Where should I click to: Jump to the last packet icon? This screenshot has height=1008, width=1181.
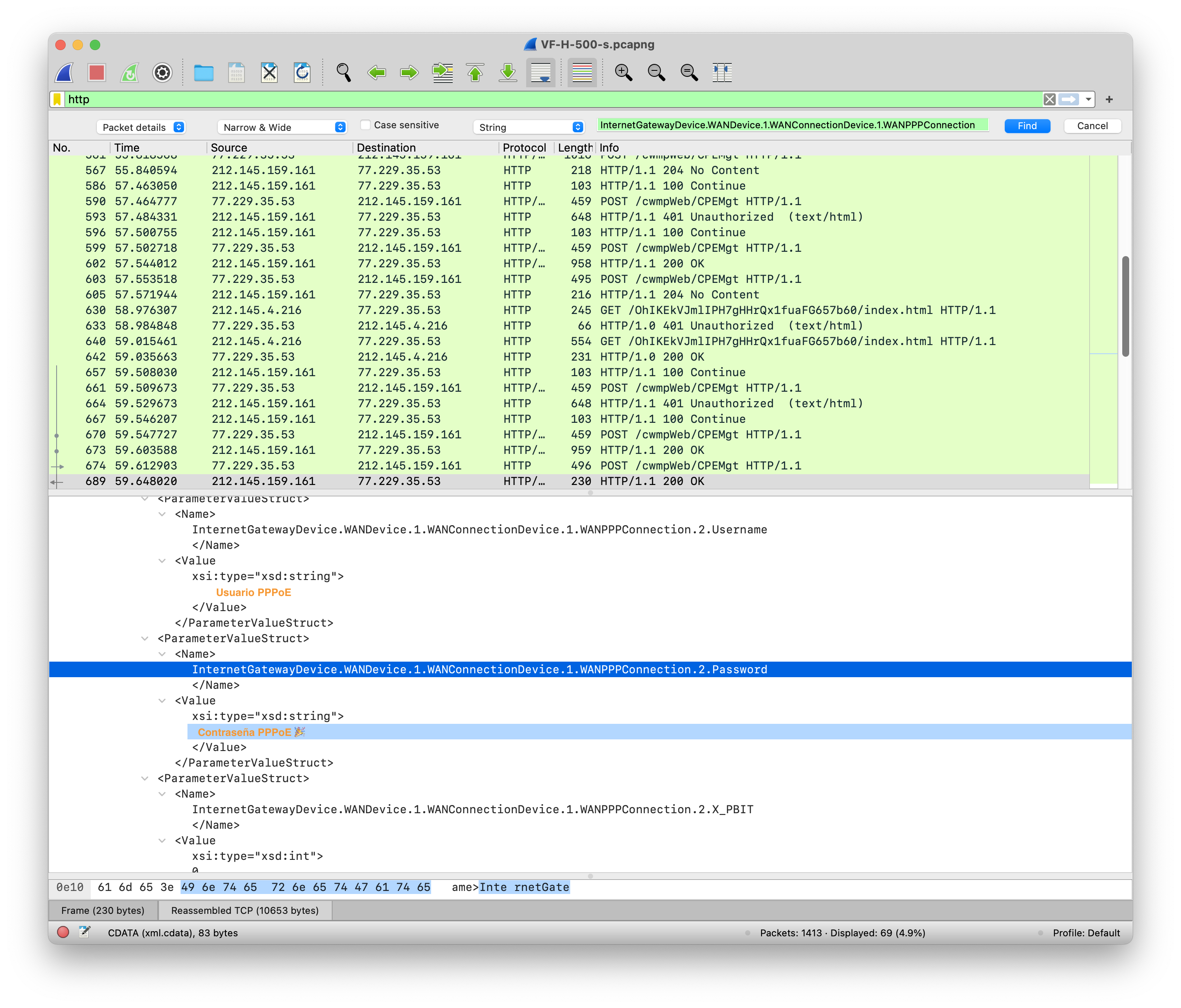[x=508, y=73]
